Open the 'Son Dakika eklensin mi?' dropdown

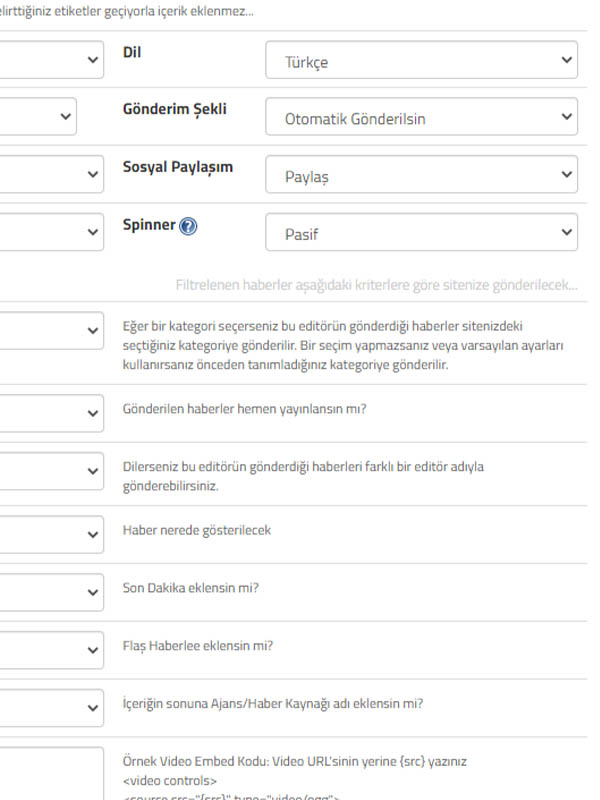click(x=50, y=591)
